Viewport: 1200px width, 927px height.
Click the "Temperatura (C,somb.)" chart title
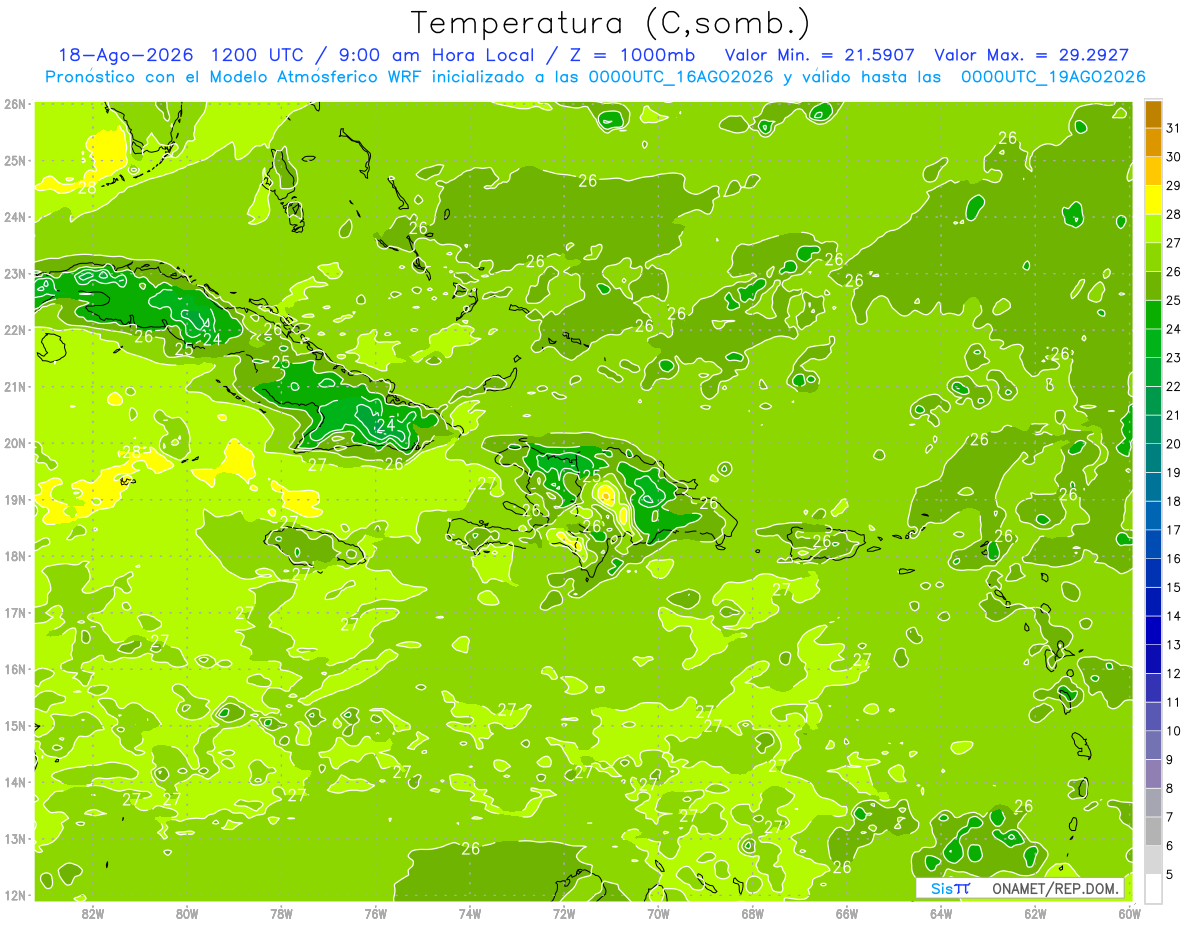(611, 23)
